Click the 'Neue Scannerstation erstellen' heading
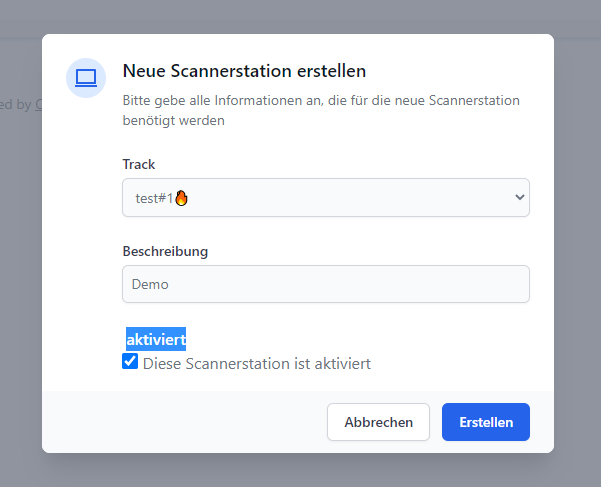 coord(244,71)
